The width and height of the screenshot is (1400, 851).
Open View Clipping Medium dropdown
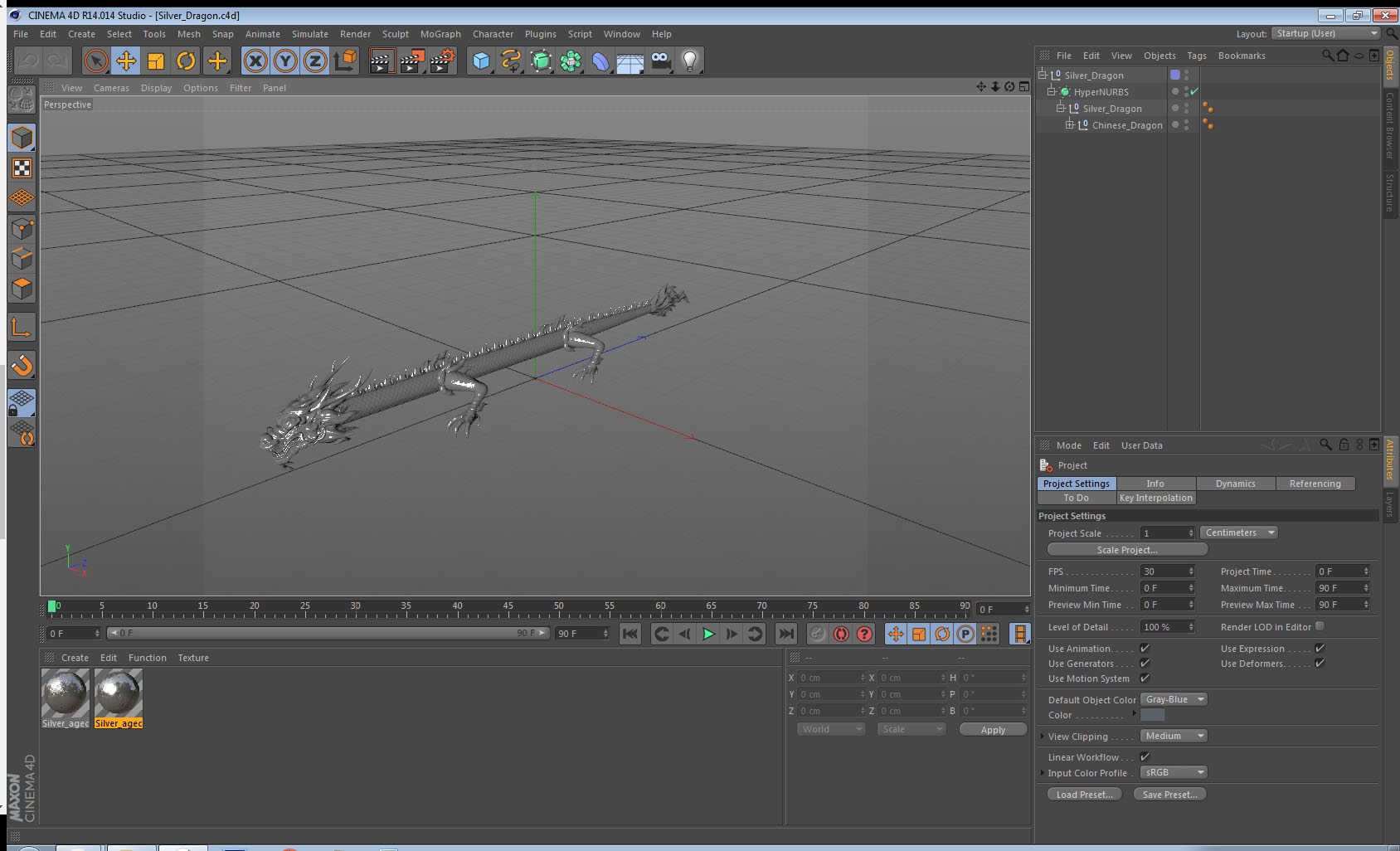(x=1174, y=736)
